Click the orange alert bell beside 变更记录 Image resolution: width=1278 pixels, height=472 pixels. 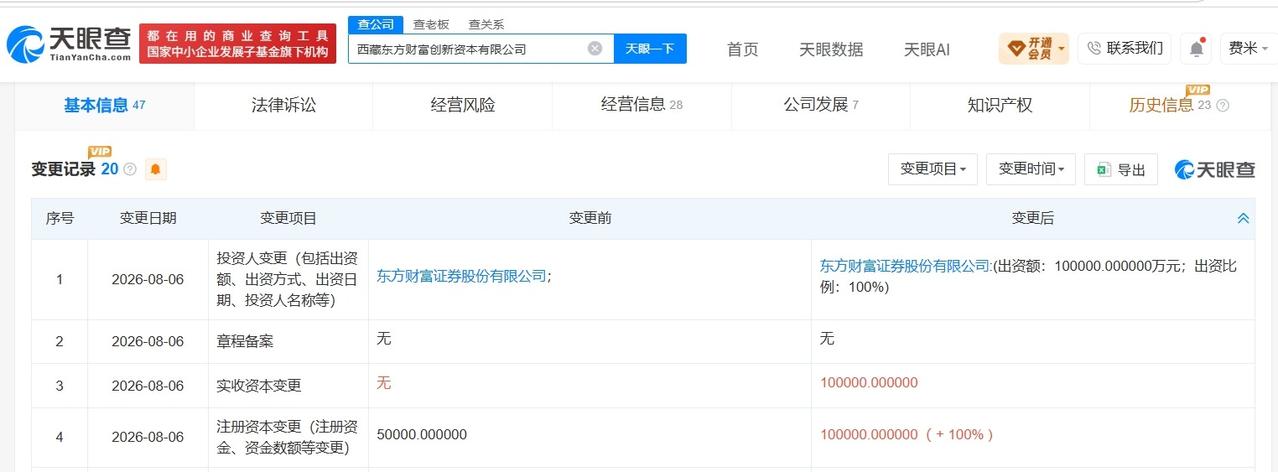[155, 170]
